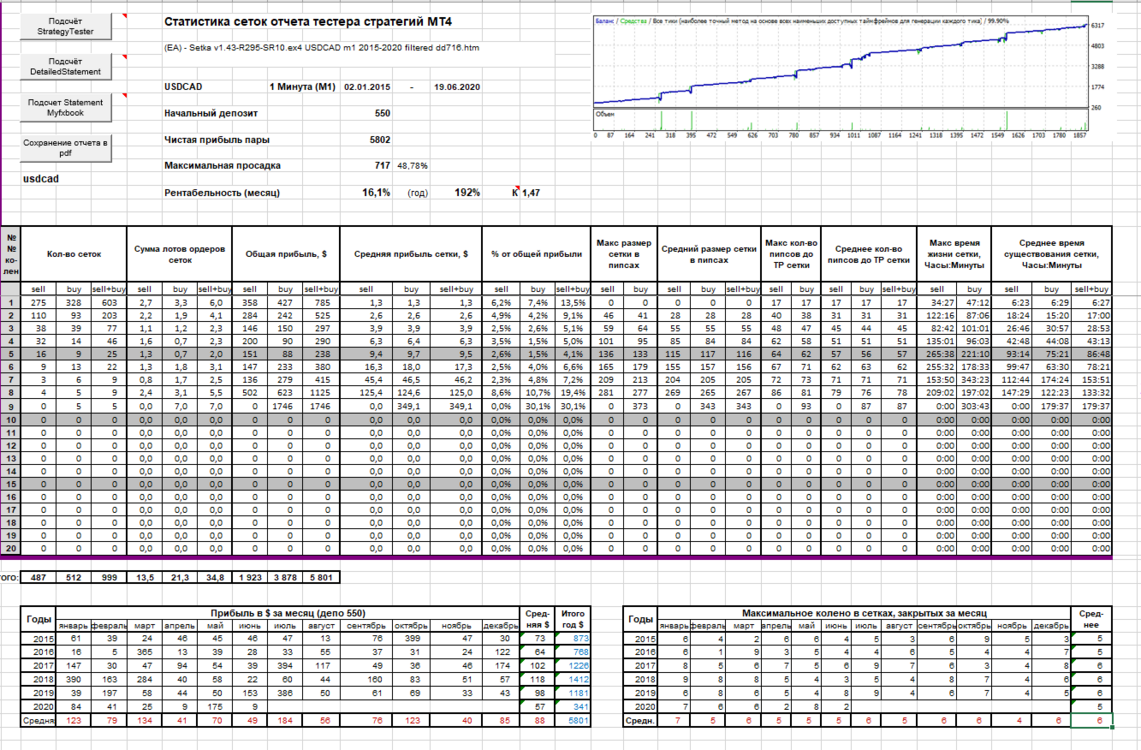This screenshot has height=750, width=1141.
Task: Select the report title Статистика сеток отчета тестера стратегий MT4
Action: [x=308, y=22]
